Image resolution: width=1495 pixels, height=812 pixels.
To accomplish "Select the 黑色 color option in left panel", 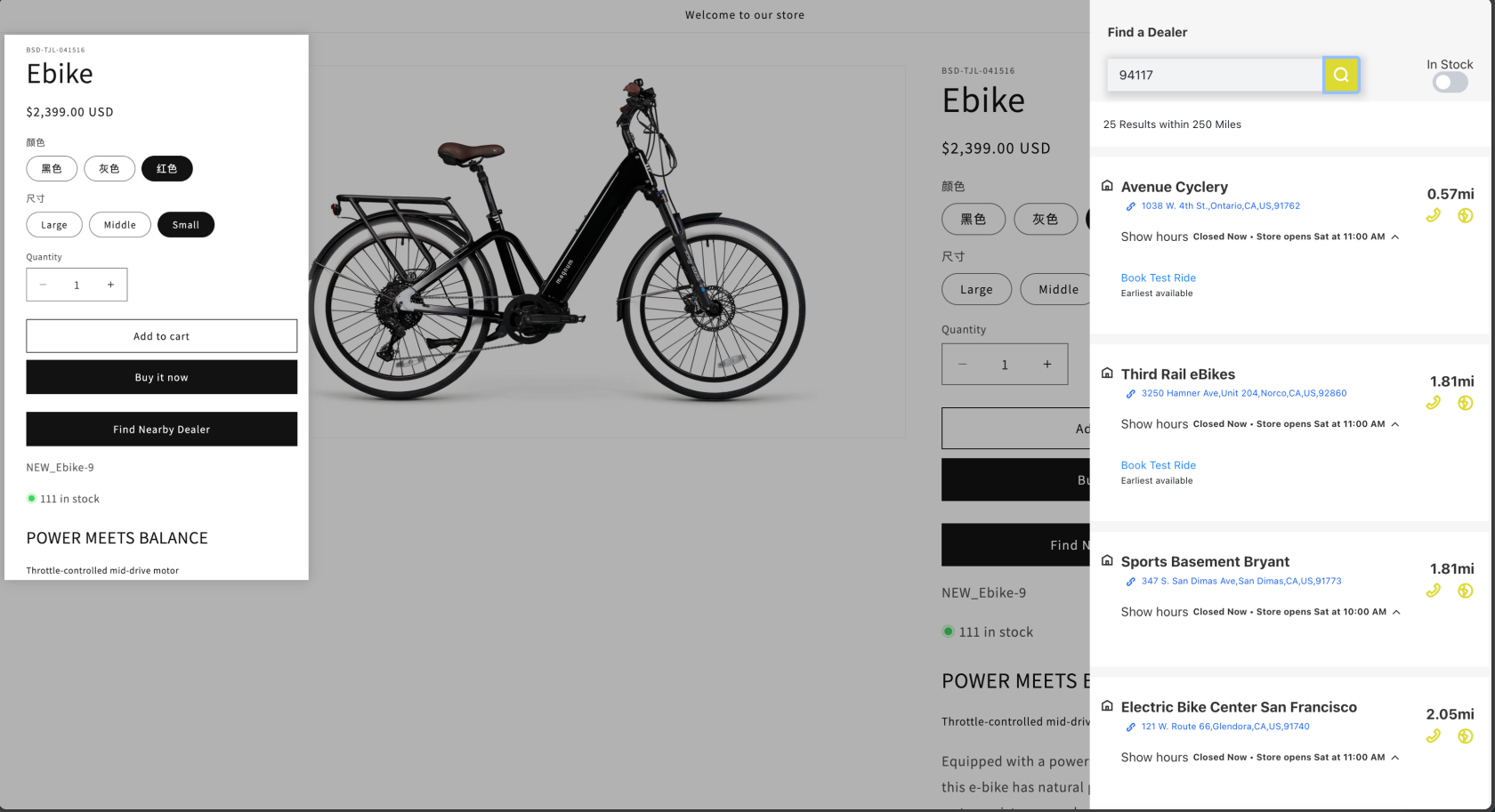I will (x=52, y=169).
